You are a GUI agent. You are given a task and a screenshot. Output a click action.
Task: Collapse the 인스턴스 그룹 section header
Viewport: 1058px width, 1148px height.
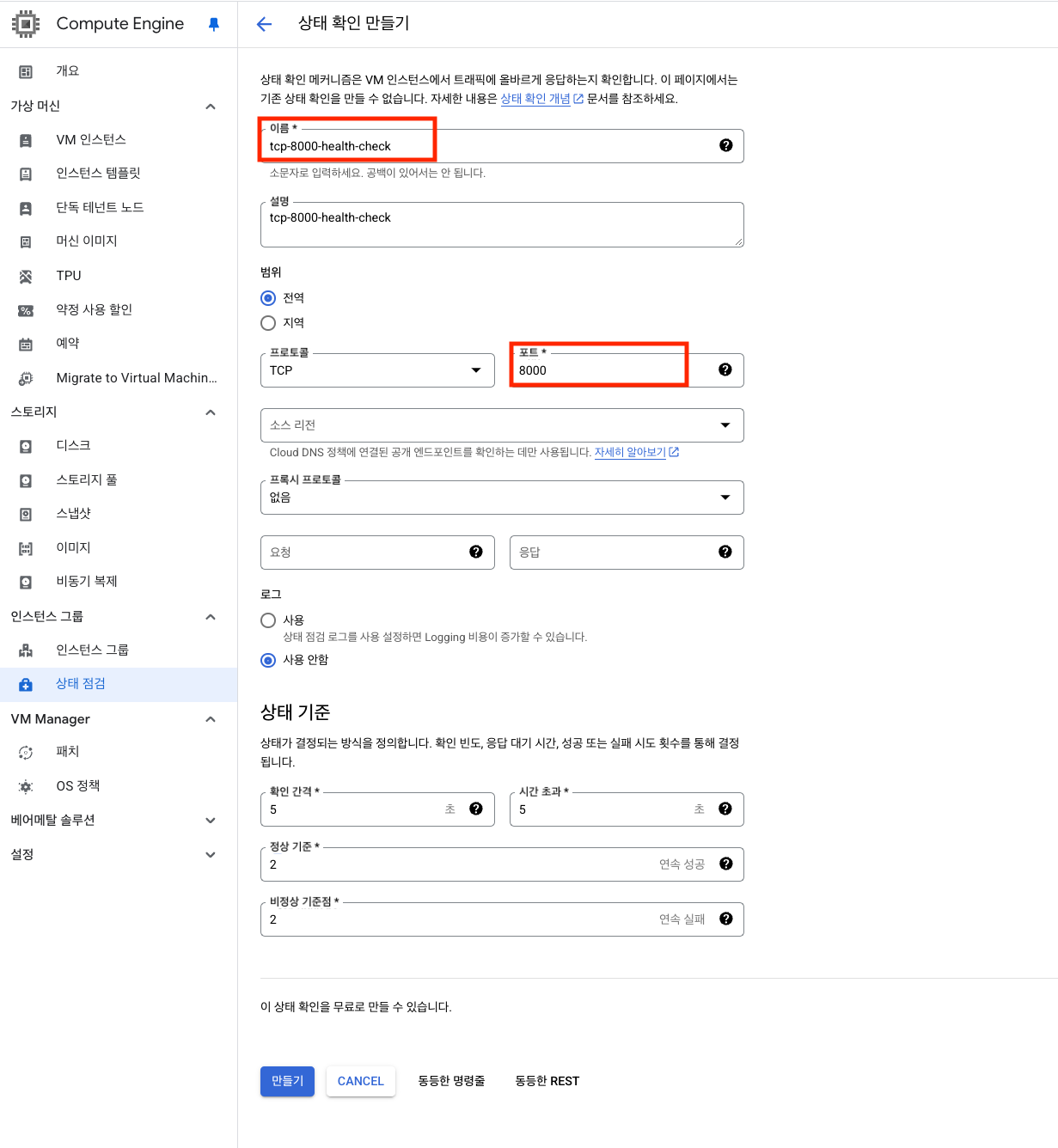coord(211,617)
